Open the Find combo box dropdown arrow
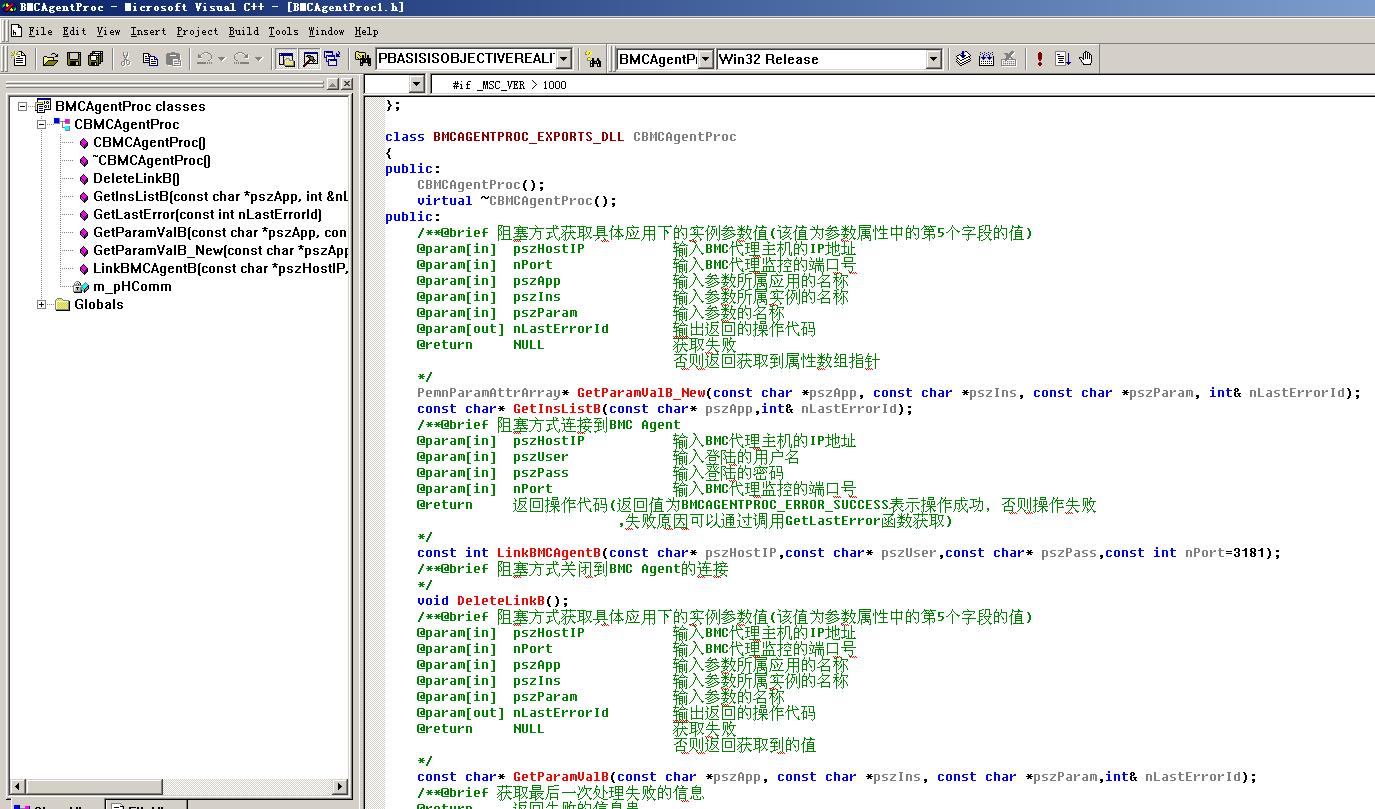This screenshot has width=1375, height=809. pyautogui.click(x=564, y=59)
